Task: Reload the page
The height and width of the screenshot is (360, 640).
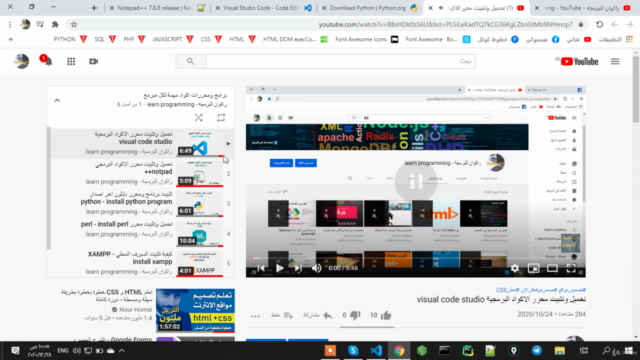Action: pos(599,24)
